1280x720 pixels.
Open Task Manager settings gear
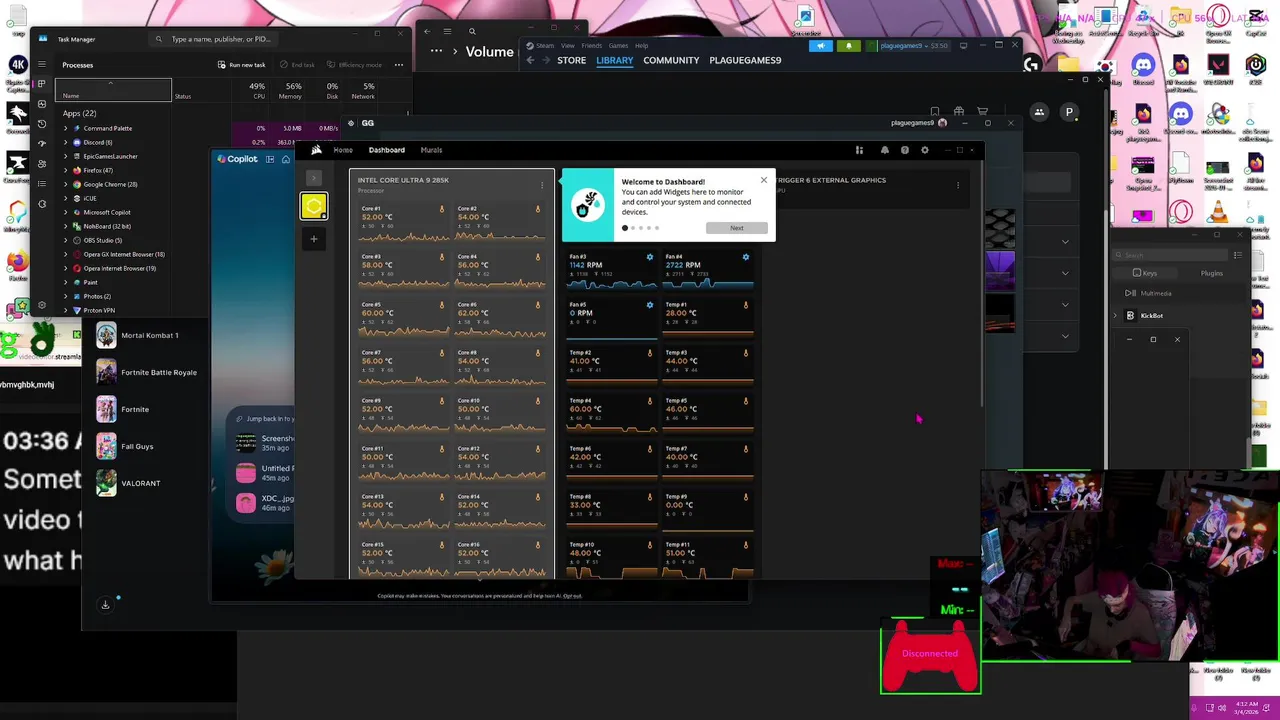coord(42,305)
